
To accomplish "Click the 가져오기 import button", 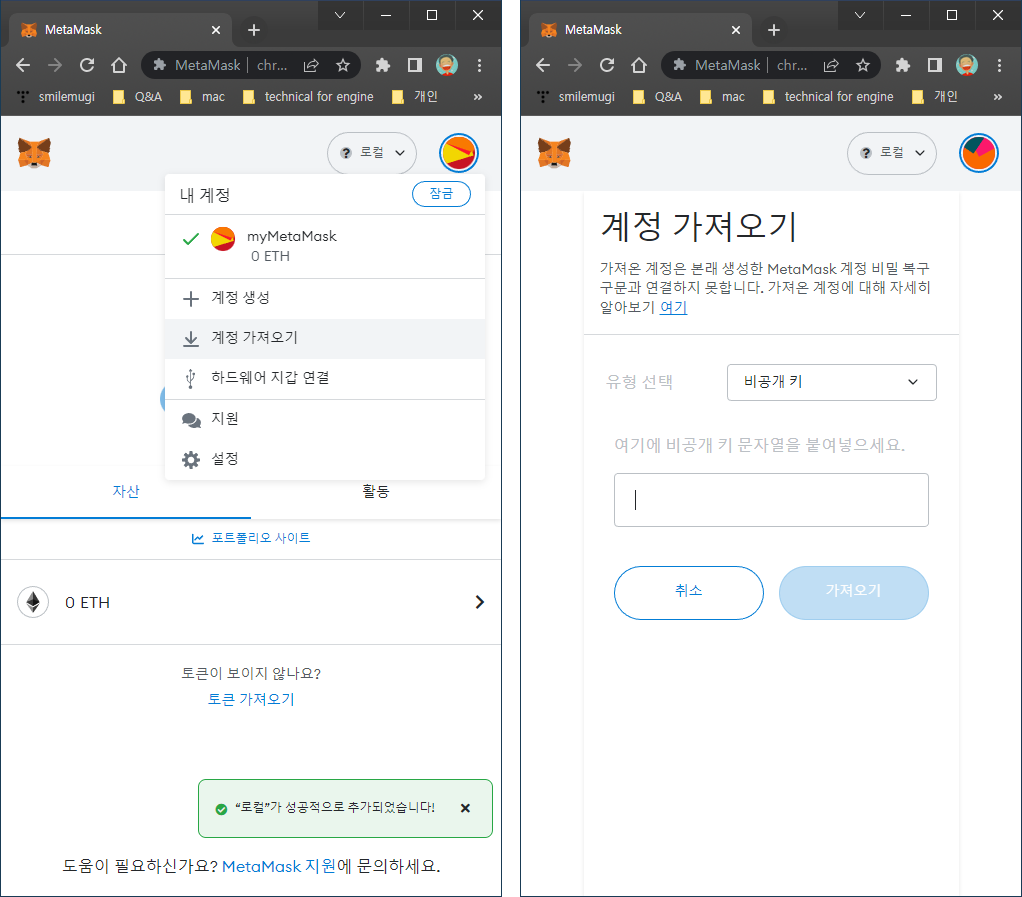I will coord(854,593).
